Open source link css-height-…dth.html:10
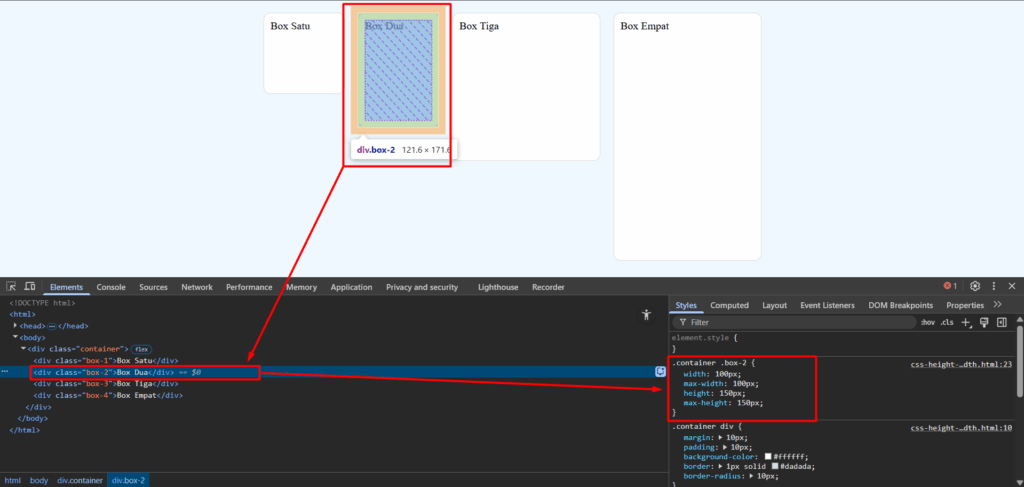This screenshot has height=487, width=1024. pyautogui.click(x=961, y=428)
